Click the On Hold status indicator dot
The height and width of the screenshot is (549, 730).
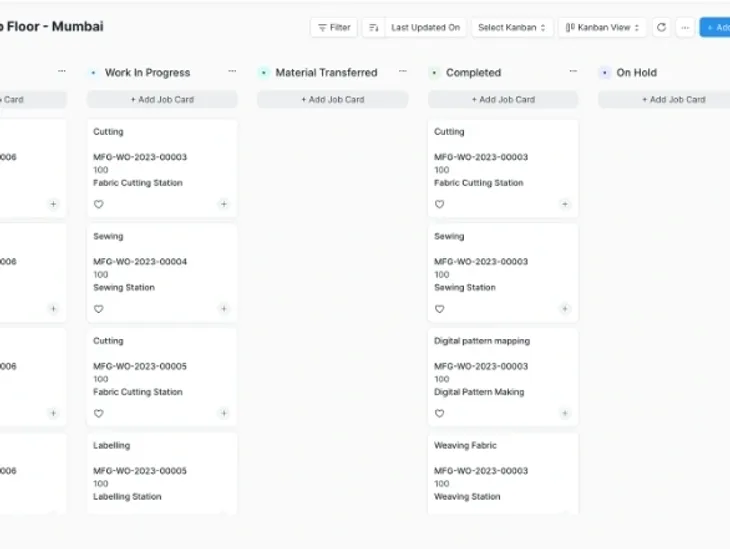[605, 73]
